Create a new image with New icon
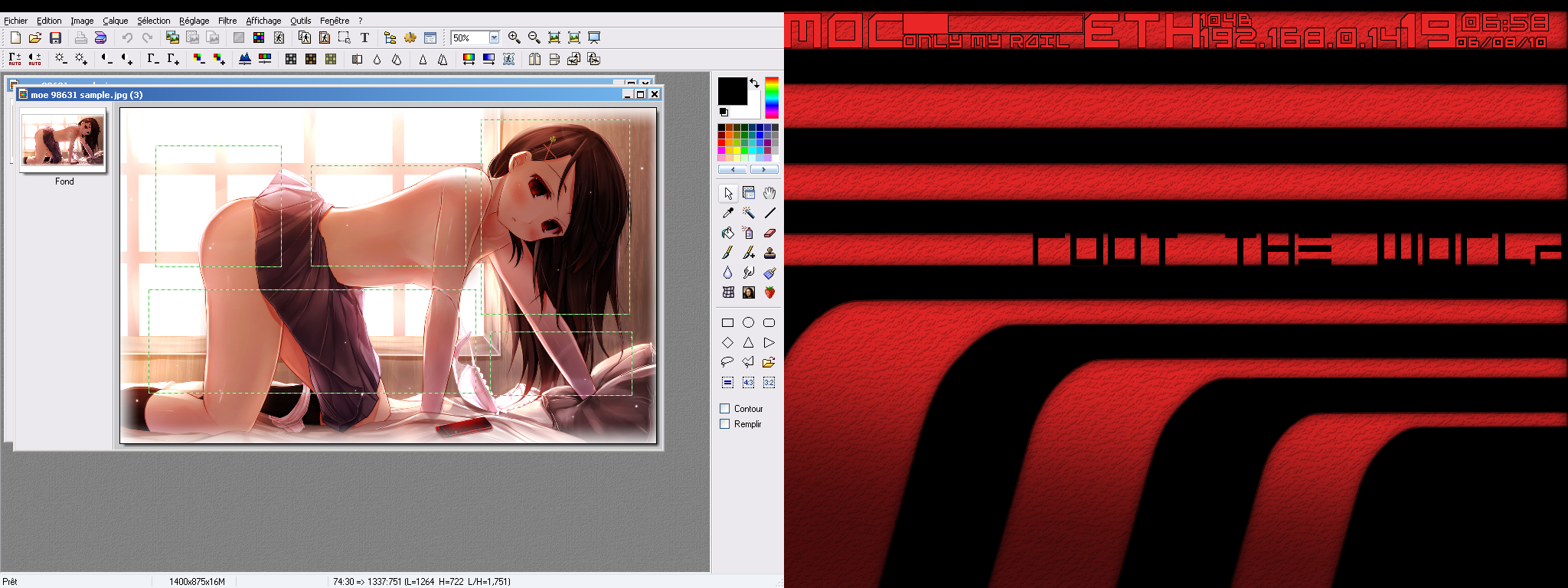The height and width of the screenshot is (588, 1568). (x=15, y=38)
